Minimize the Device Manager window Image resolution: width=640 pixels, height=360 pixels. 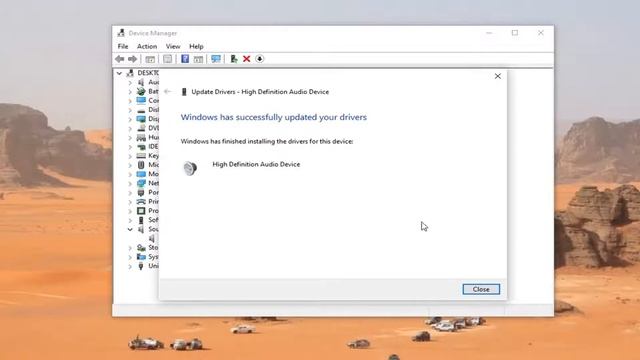click(x=489, y=33)
